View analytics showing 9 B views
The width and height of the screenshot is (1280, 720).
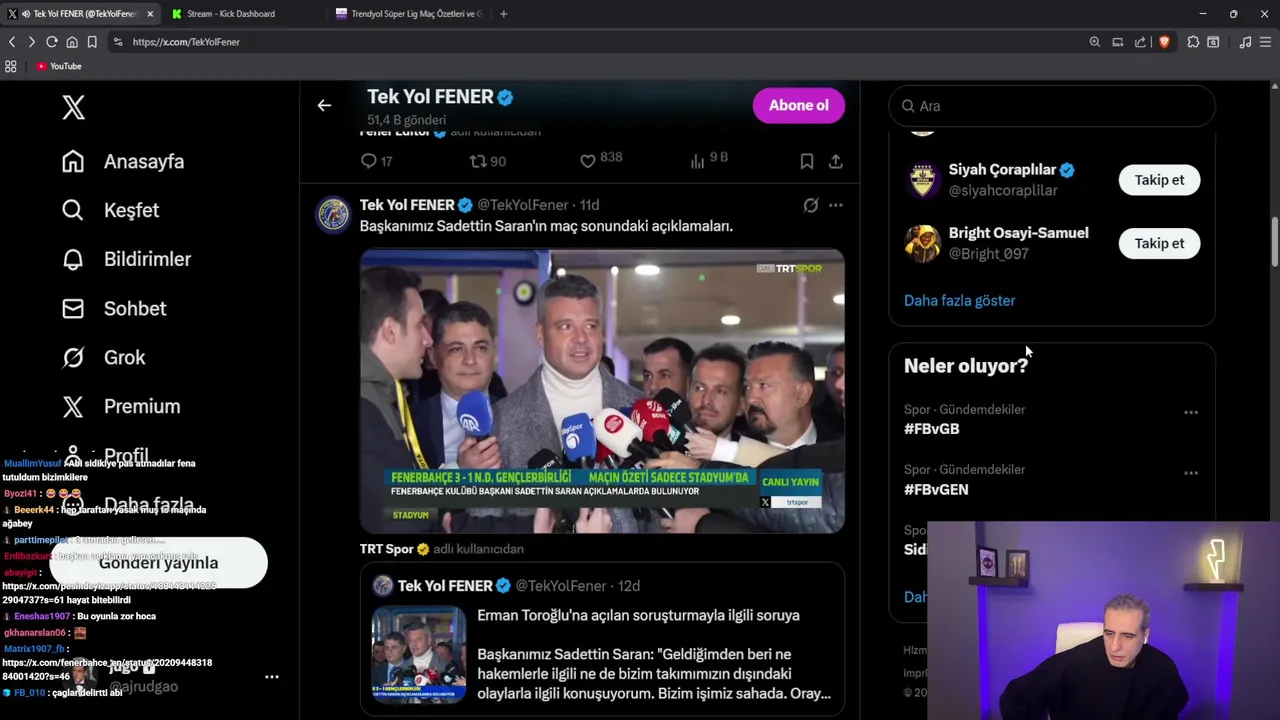point(709,159)
